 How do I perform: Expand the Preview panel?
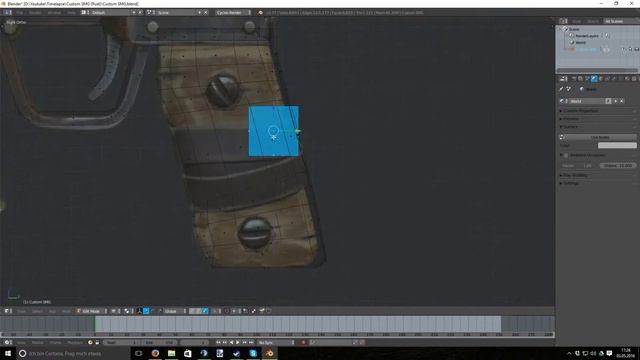pyautogui.click(x=571, y=119)
